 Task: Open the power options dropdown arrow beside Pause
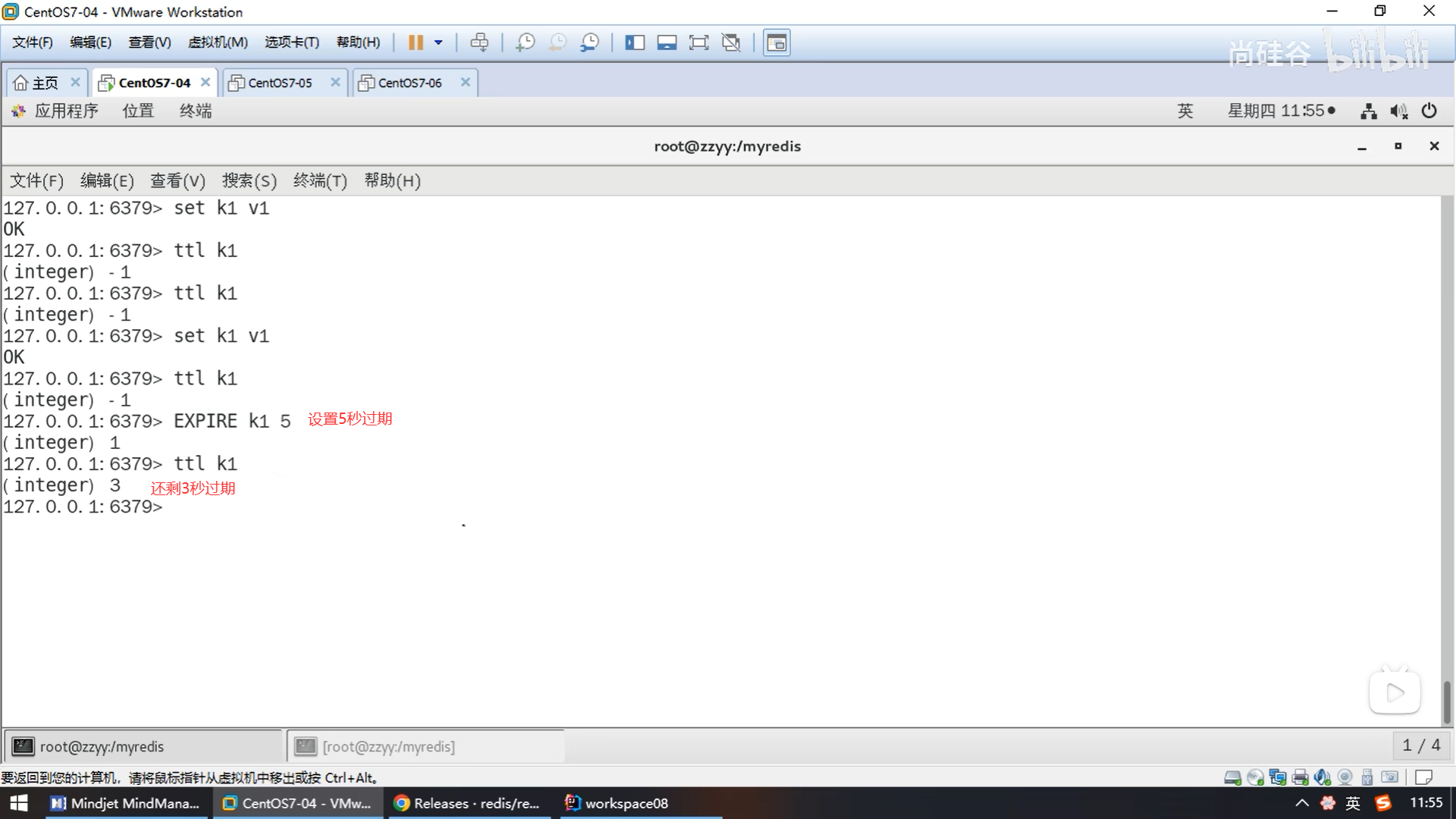tap(438, 42)
